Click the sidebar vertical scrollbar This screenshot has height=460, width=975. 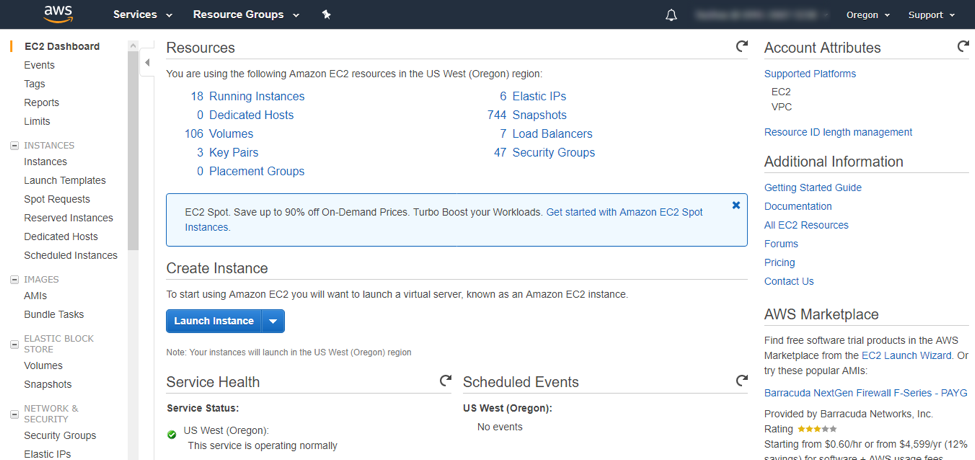pos(132,149)
